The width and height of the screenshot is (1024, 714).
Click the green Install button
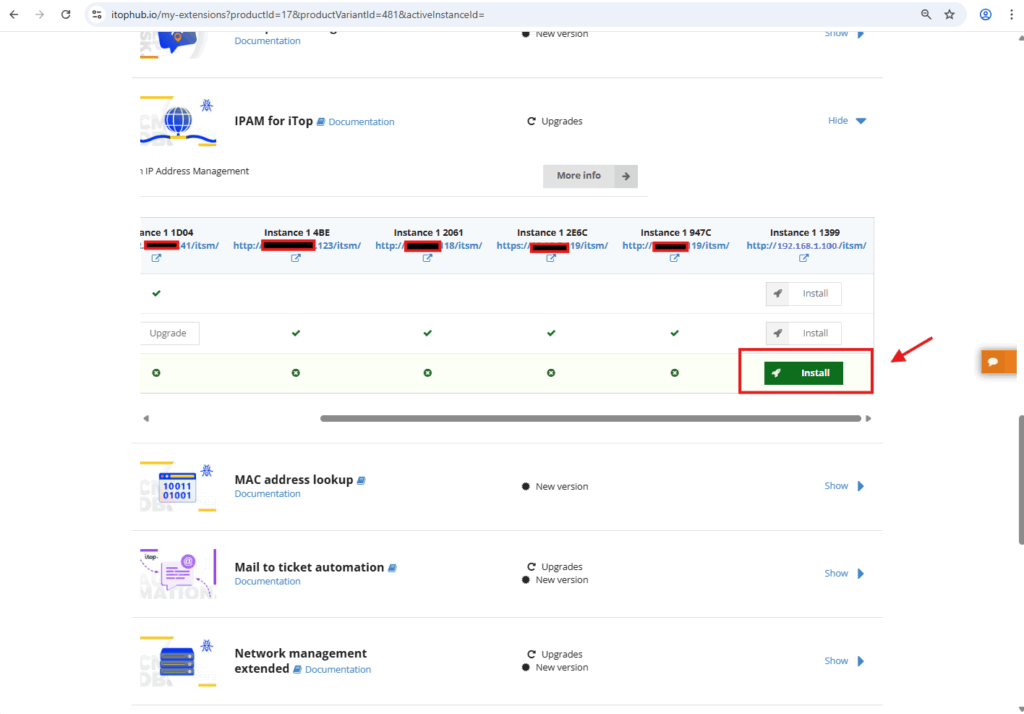pos(803,373)
